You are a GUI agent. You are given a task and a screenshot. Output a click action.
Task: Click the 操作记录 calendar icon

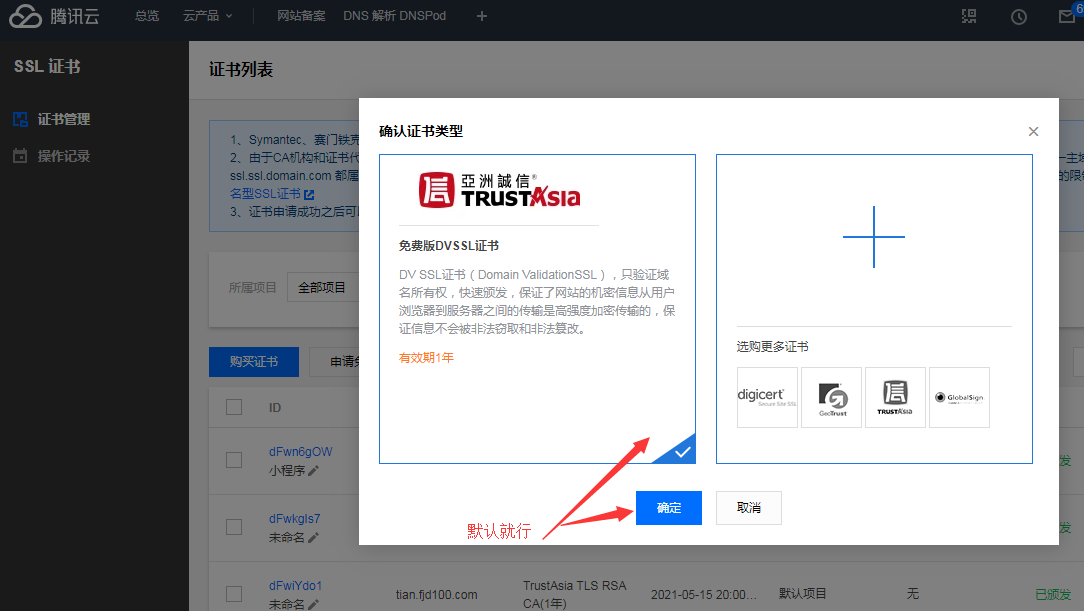pos(20,156)
